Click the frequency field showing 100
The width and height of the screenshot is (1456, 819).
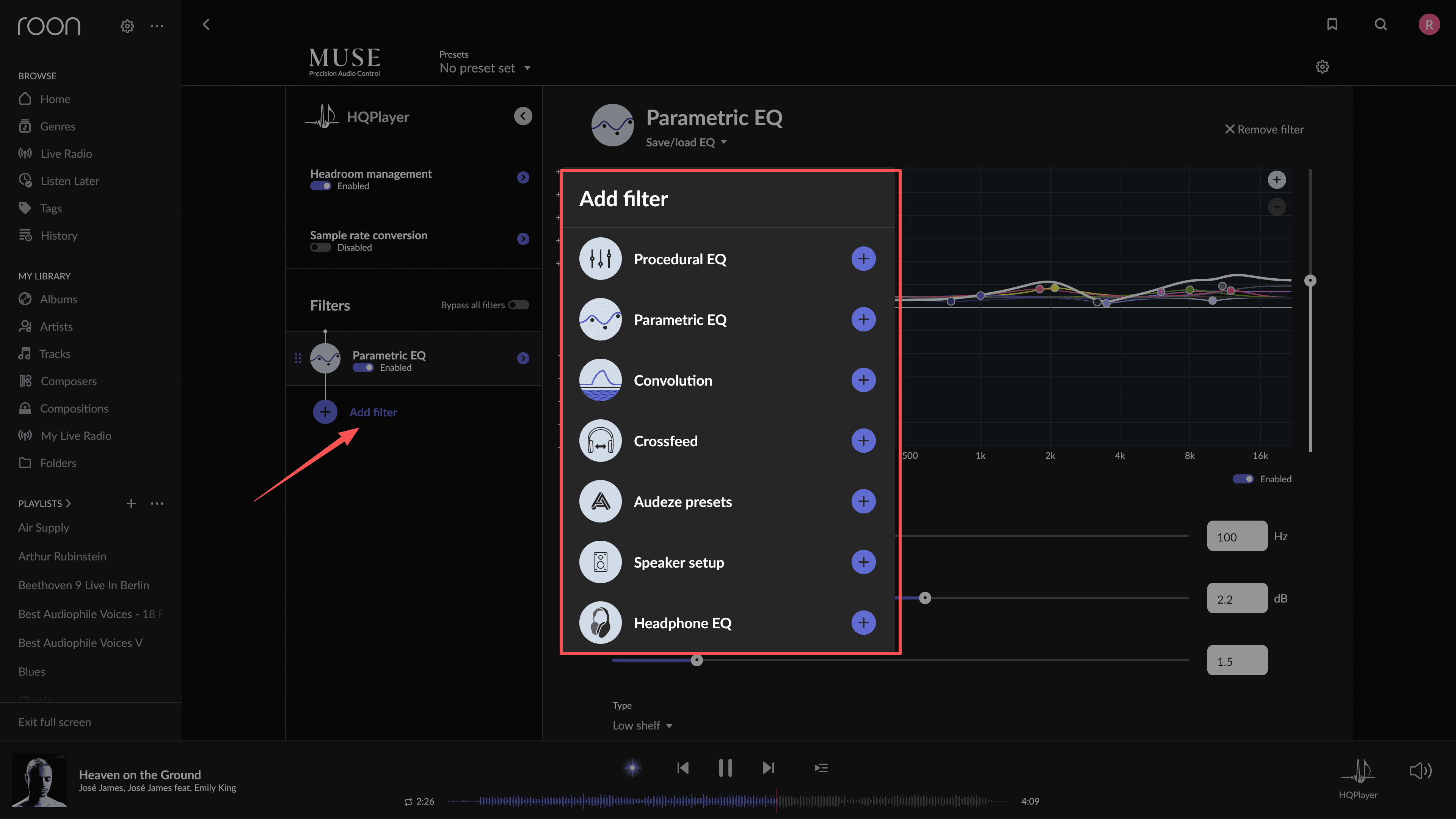click(x=1237, y=537)
